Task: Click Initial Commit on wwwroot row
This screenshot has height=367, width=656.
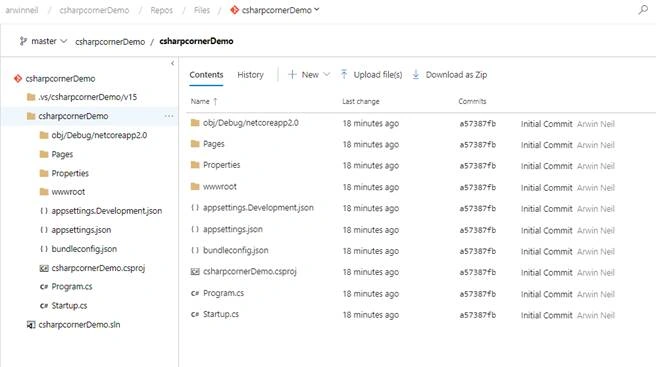Action: 546,188
